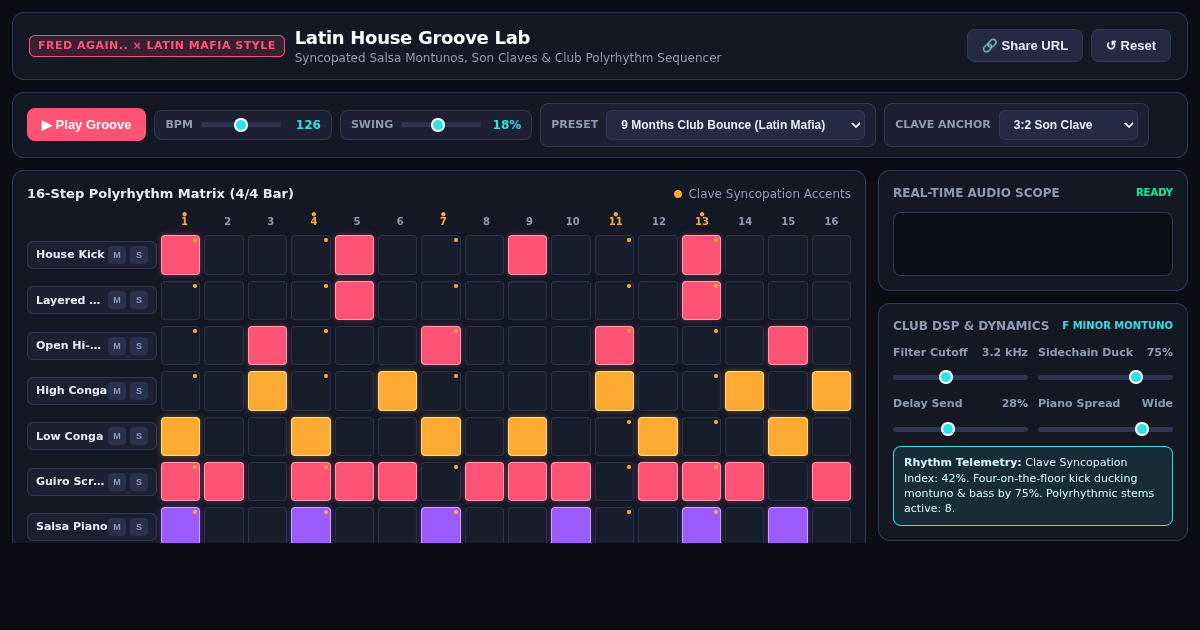Toggle Open Hi-hat step 7
The image size is (1200, 630).
click(441, 346)
